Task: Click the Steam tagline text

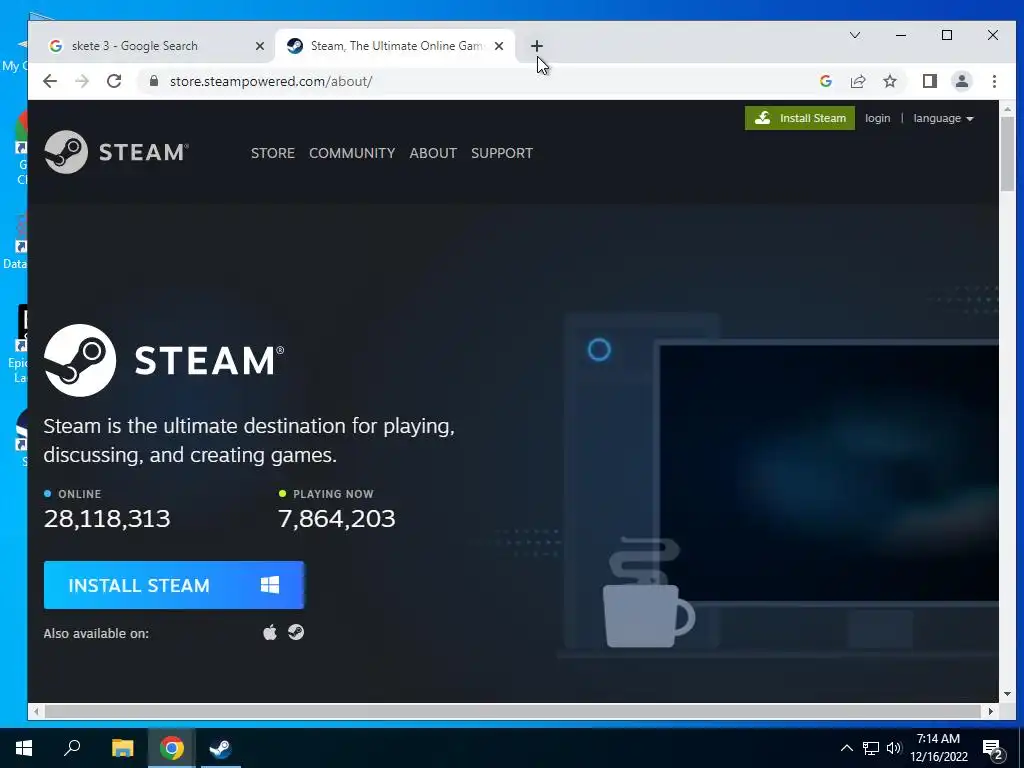Action: coord(249,440)
